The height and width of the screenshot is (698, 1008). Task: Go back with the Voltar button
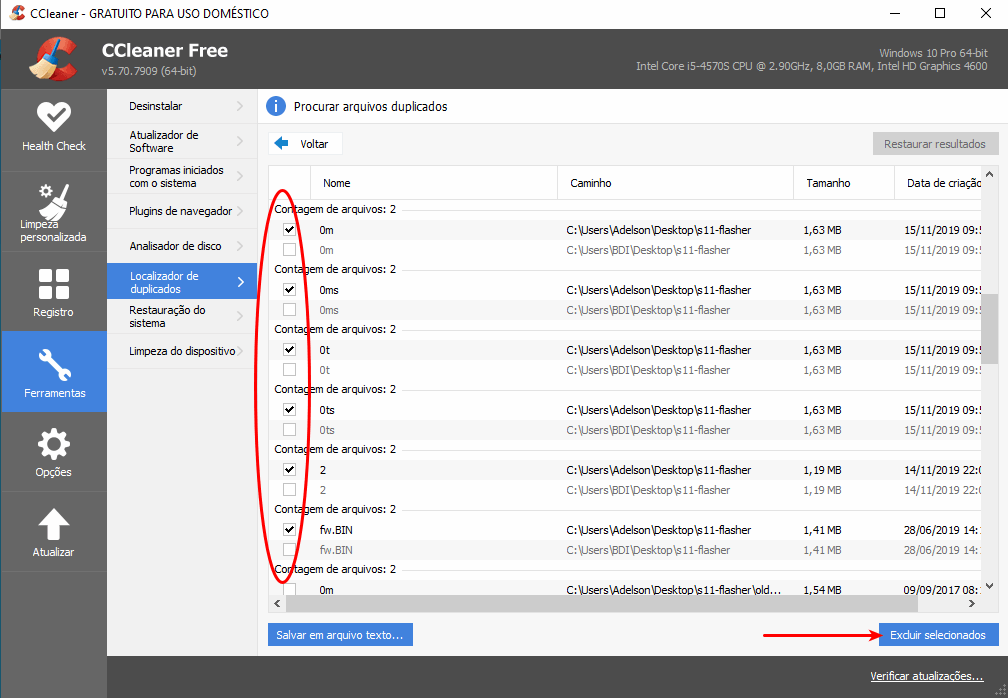(305, 143)
